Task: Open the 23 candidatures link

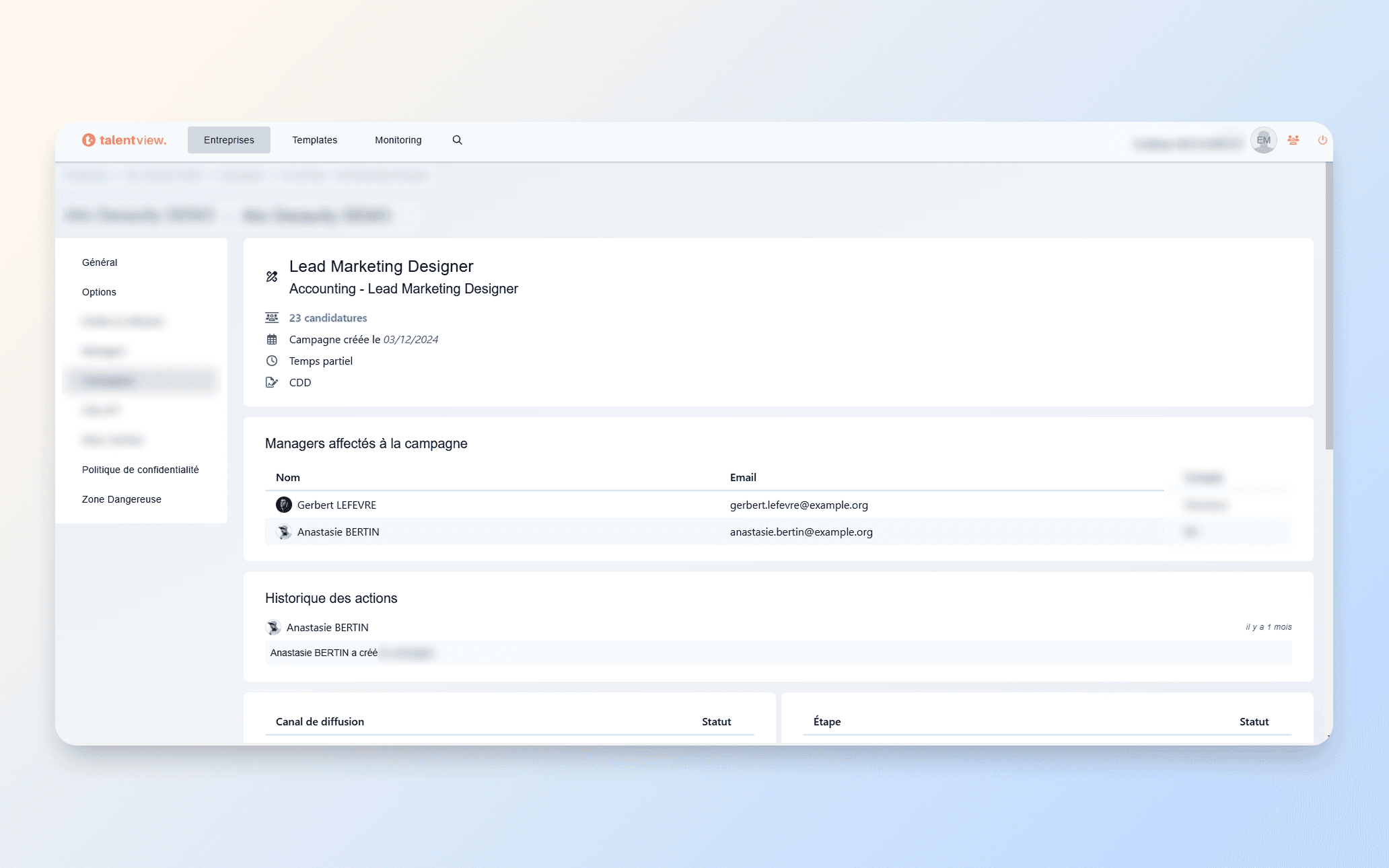Action: 328,318
